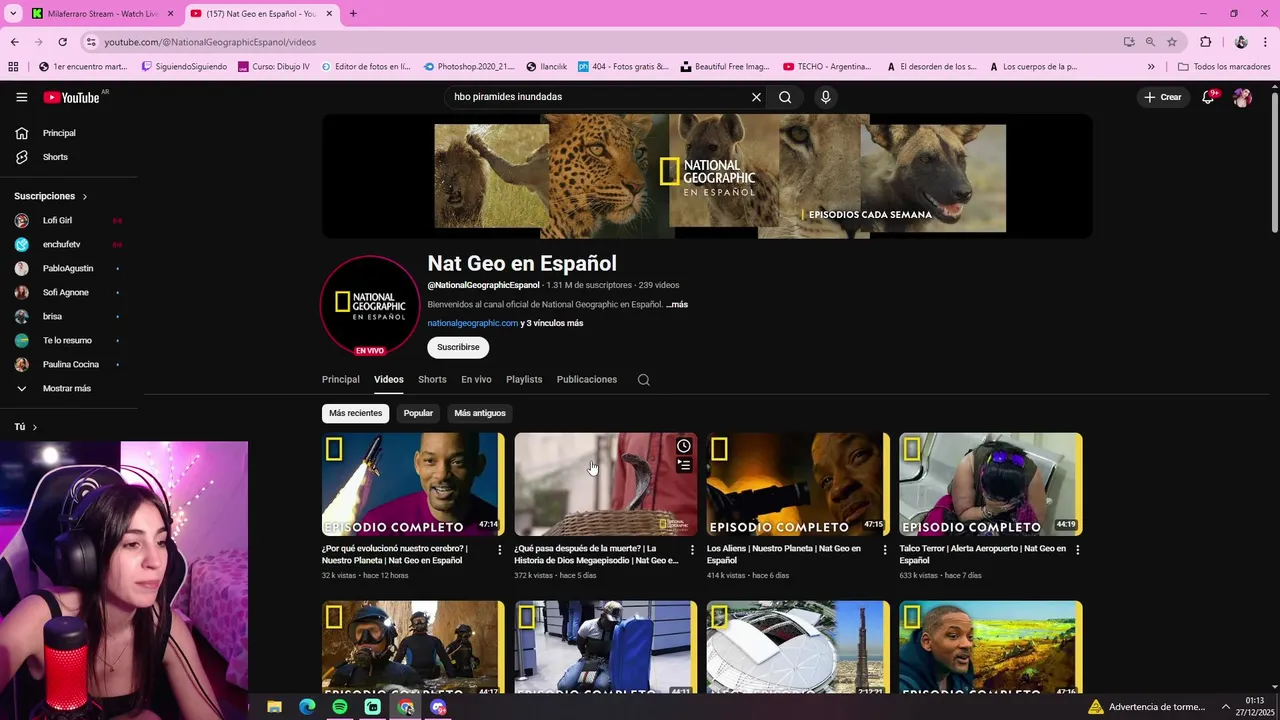Expand channel description with ...más
The width and height of the screenshot is (1280, 720).
[677, 304]
